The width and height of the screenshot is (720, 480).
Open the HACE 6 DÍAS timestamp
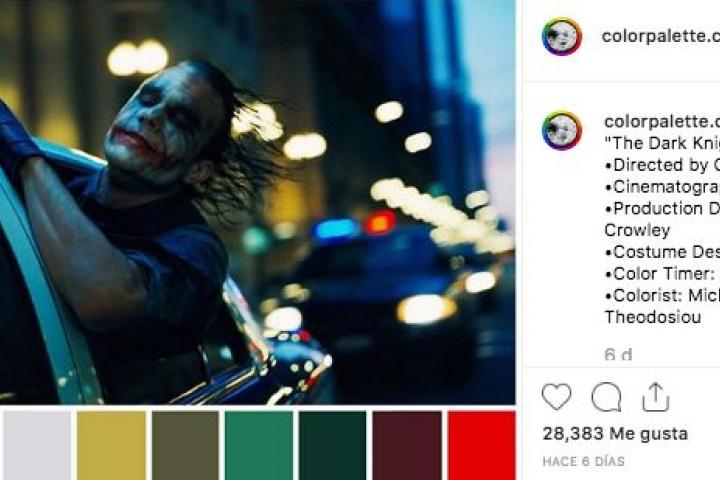[583, 461]
